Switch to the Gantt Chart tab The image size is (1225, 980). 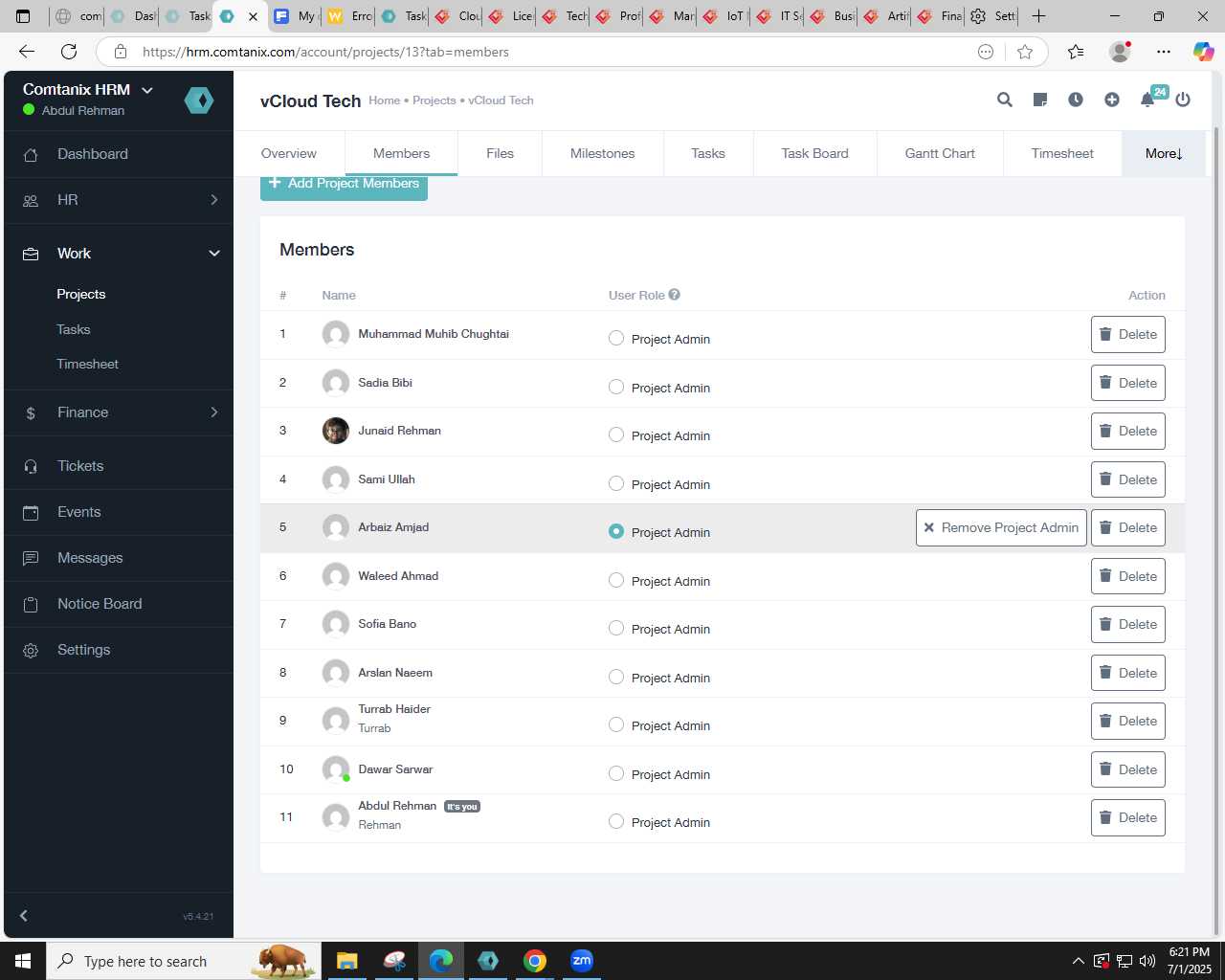point(940,153)
